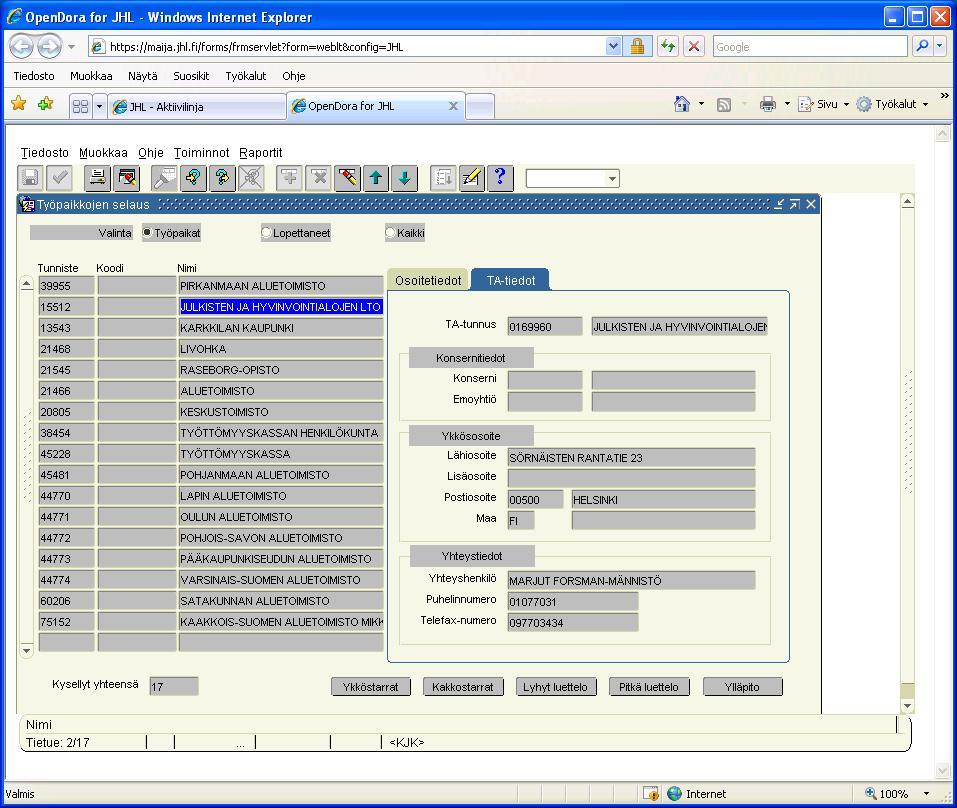Open the tab list dropdown arrow
The height and width of the screenshot is (808, 957).
(x=99, y=106)
